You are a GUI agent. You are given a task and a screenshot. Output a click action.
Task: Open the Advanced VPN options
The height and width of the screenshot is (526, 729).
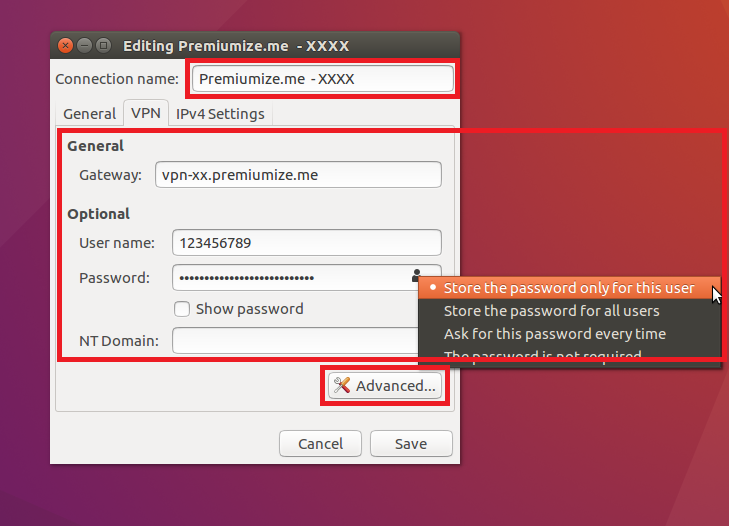(384, 386)
